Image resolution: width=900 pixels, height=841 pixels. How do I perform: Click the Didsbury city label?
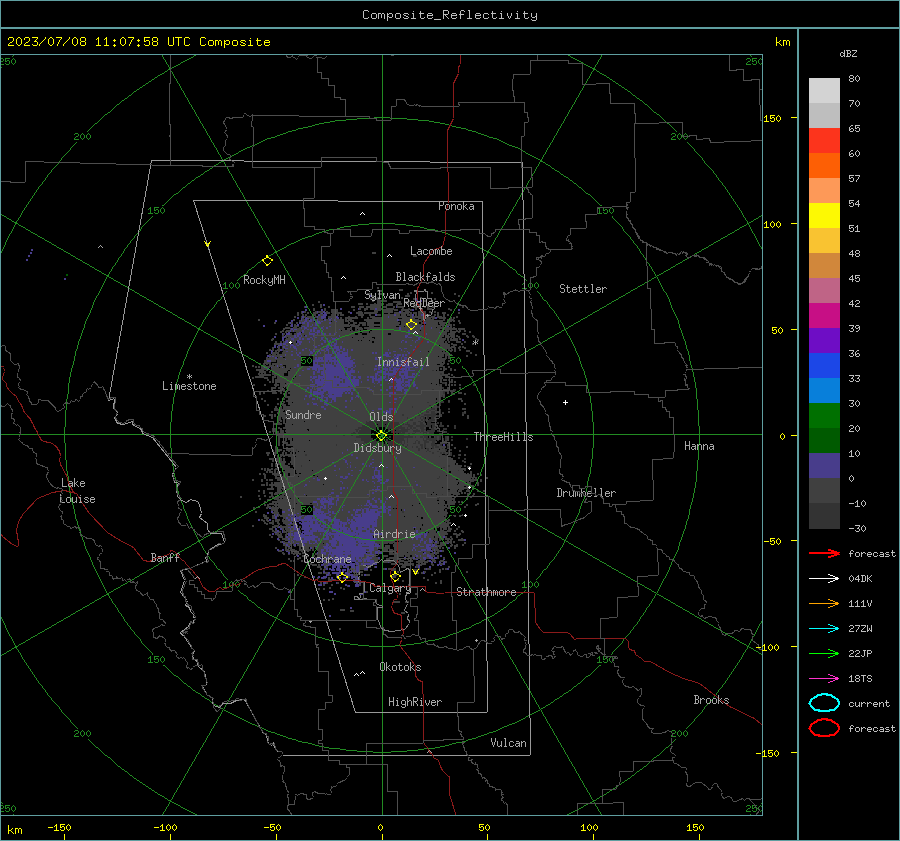tap(377, 448)
